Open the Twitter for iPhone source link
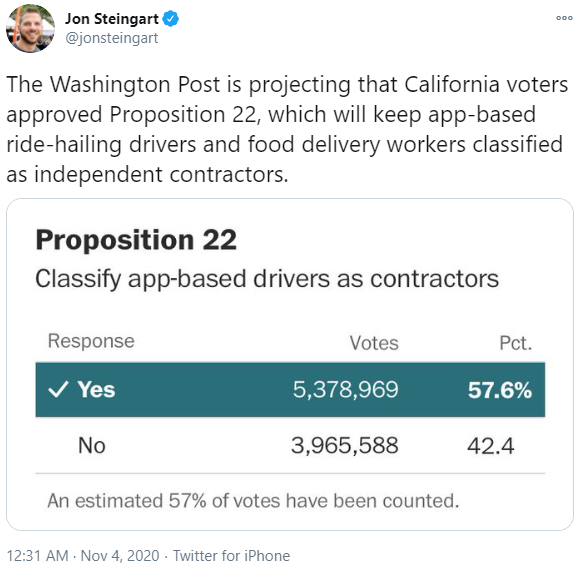 click(x=232, y=555)
